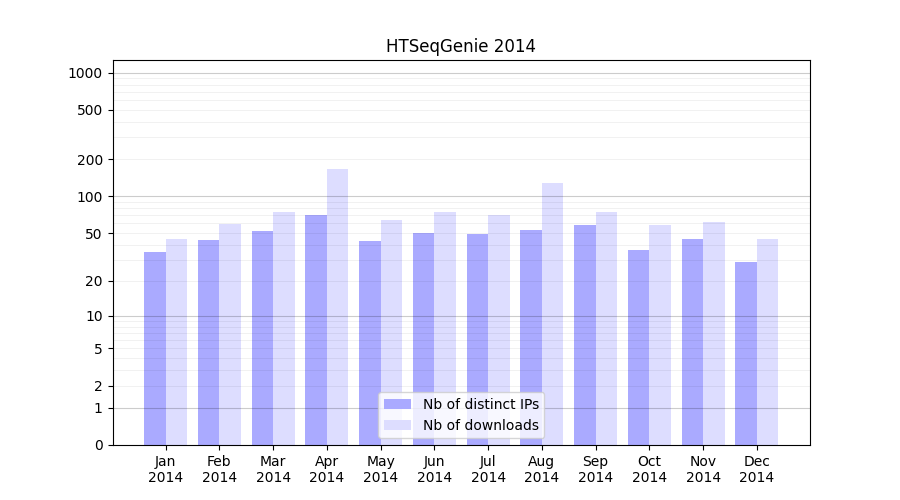The height and width of the screenshot is (500, 900).
Task: Select the 0 y-axis tick label
Action: (98, 445)
